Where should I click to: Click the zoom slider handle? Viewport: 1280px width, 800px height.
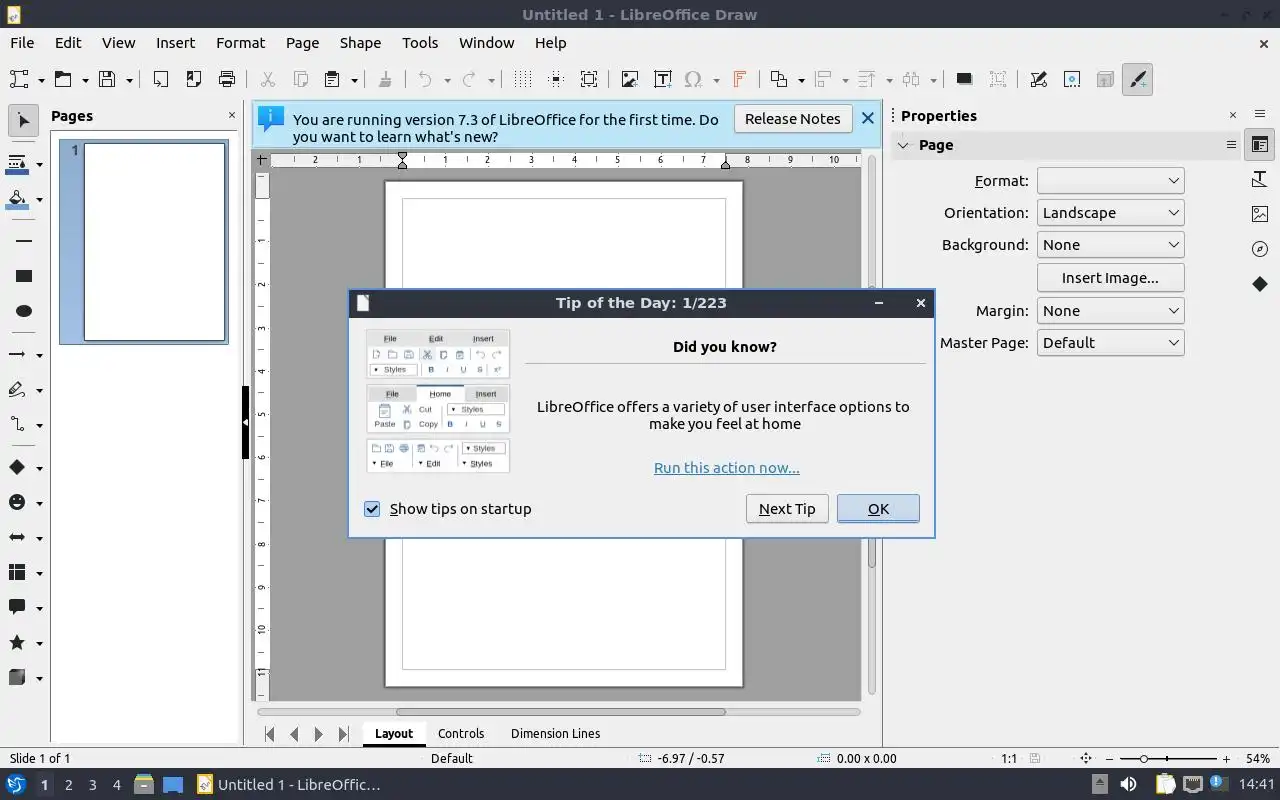pyautogui.click(x=1144, y=759)
